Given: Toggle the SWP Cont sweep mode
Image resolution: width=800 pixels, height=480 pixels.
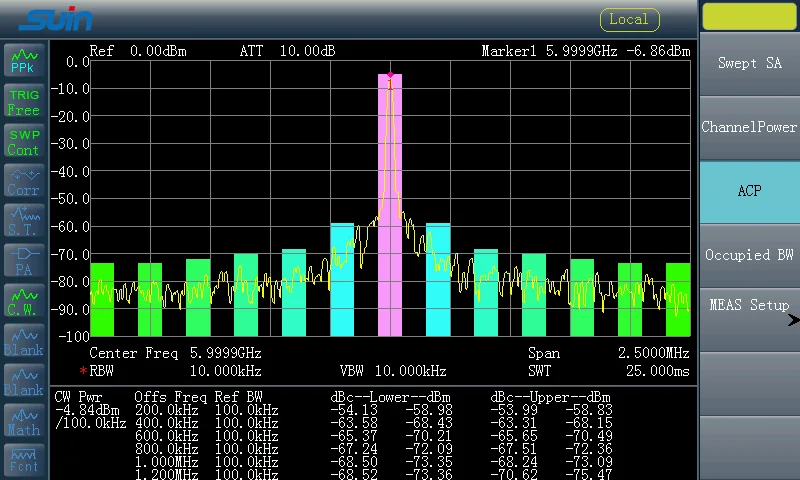Looking at the screenshot, I should (x=23, y=142).
